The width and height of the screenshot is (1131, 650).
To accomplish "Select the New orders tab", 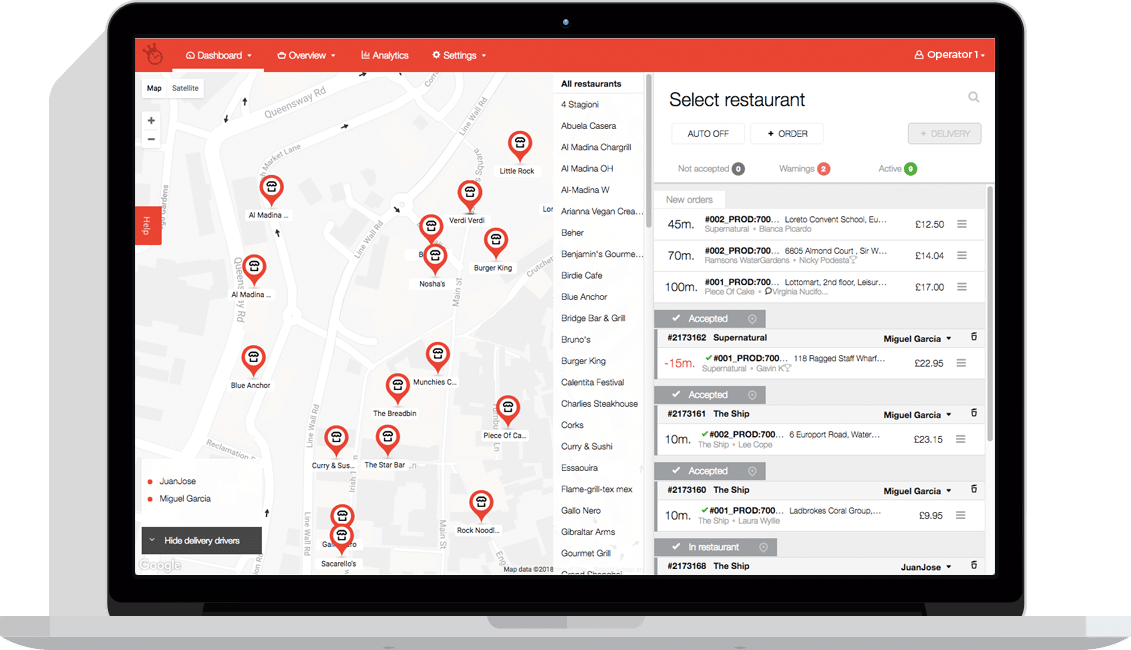I will 690,200.
